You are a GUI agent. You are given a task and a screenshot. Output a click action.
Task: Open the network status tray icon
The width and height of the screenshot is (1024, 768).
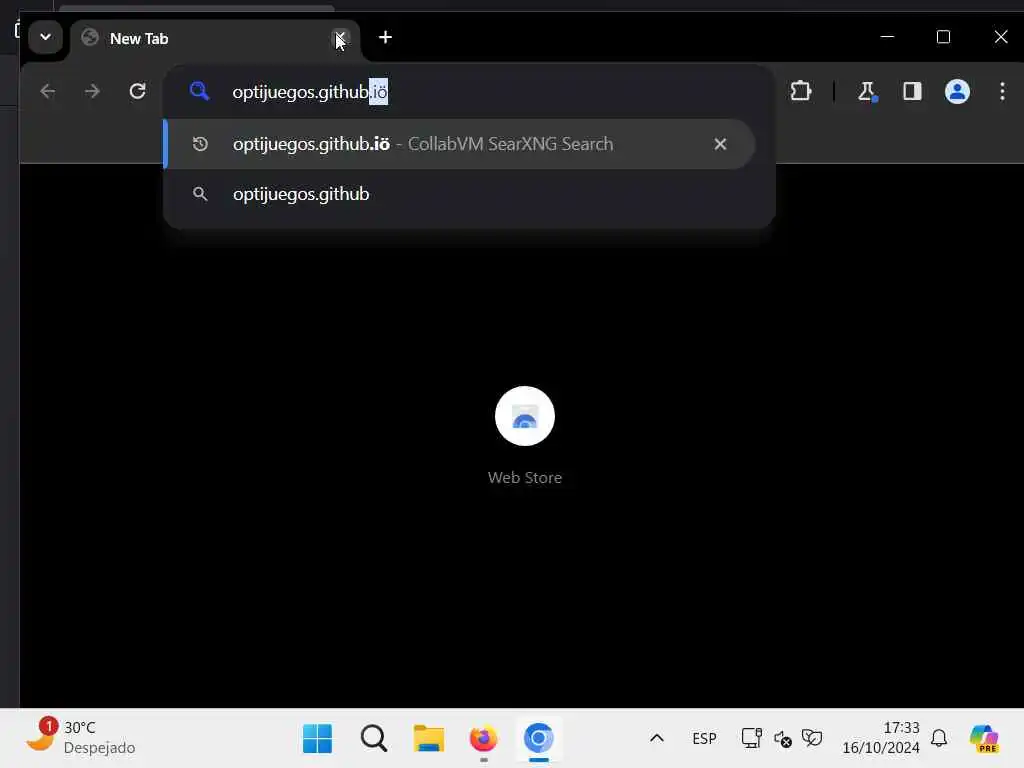click(x=752, y=739)
